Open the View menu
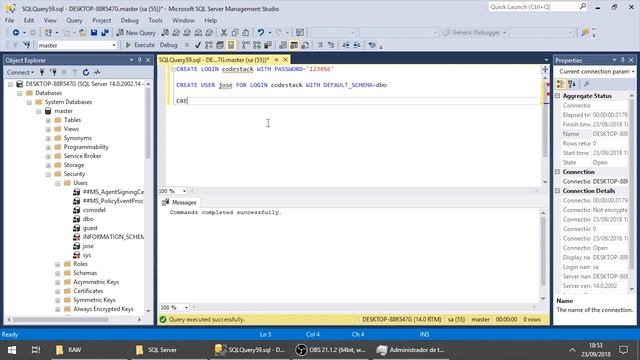 [x=50, y=20]
